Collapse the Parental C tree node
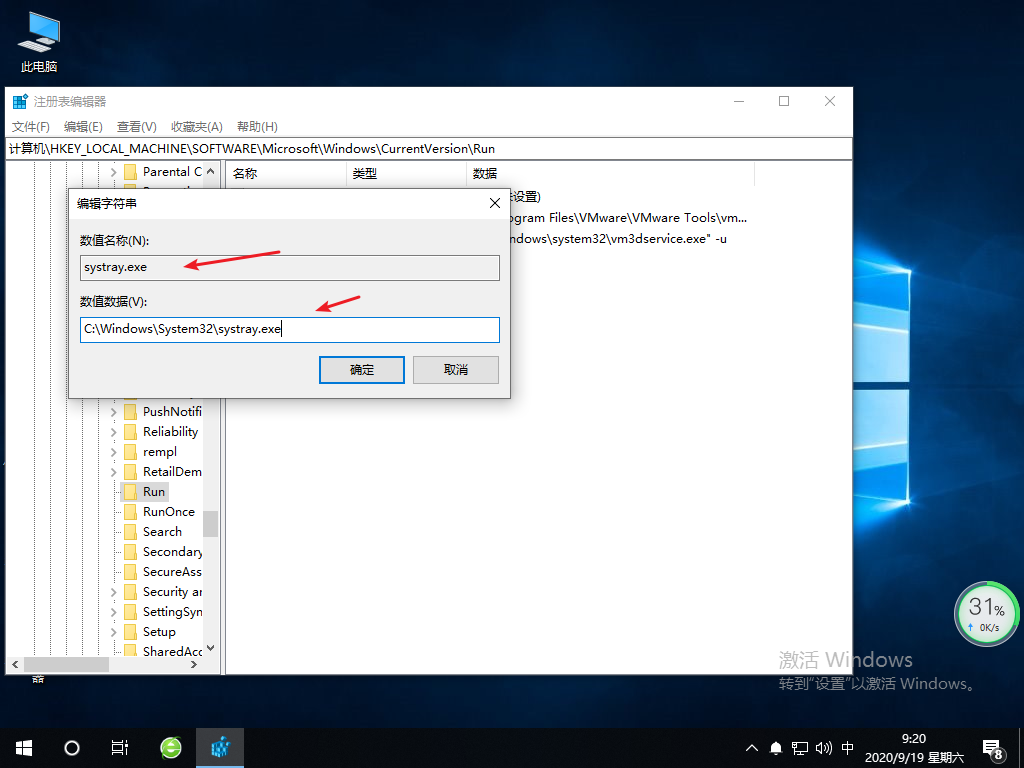1024x768 pixels. [113, 171]
